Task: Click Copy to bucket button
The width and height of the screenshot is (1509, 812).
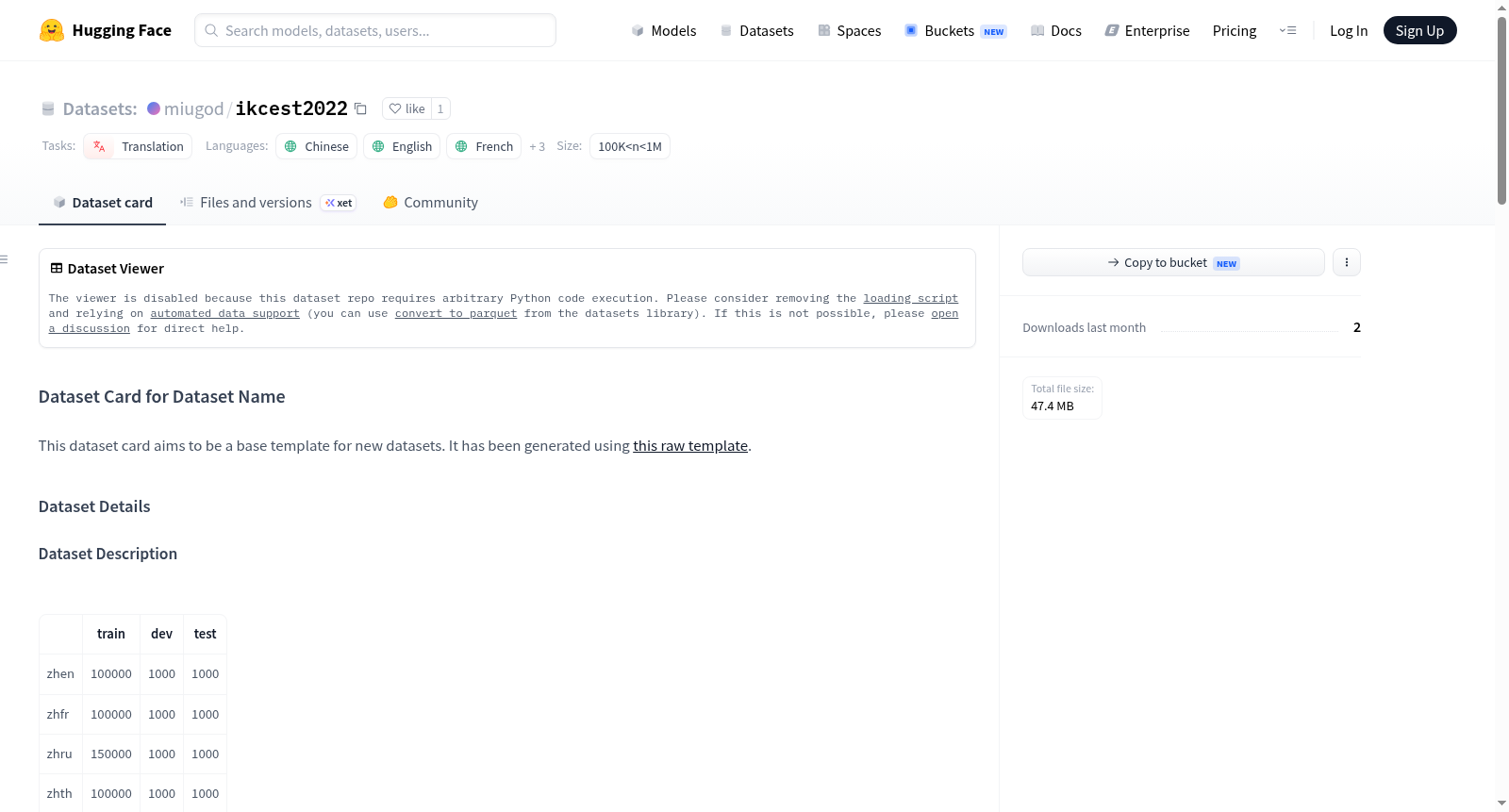Action: pyautogui.click(x=1173, y=262)
